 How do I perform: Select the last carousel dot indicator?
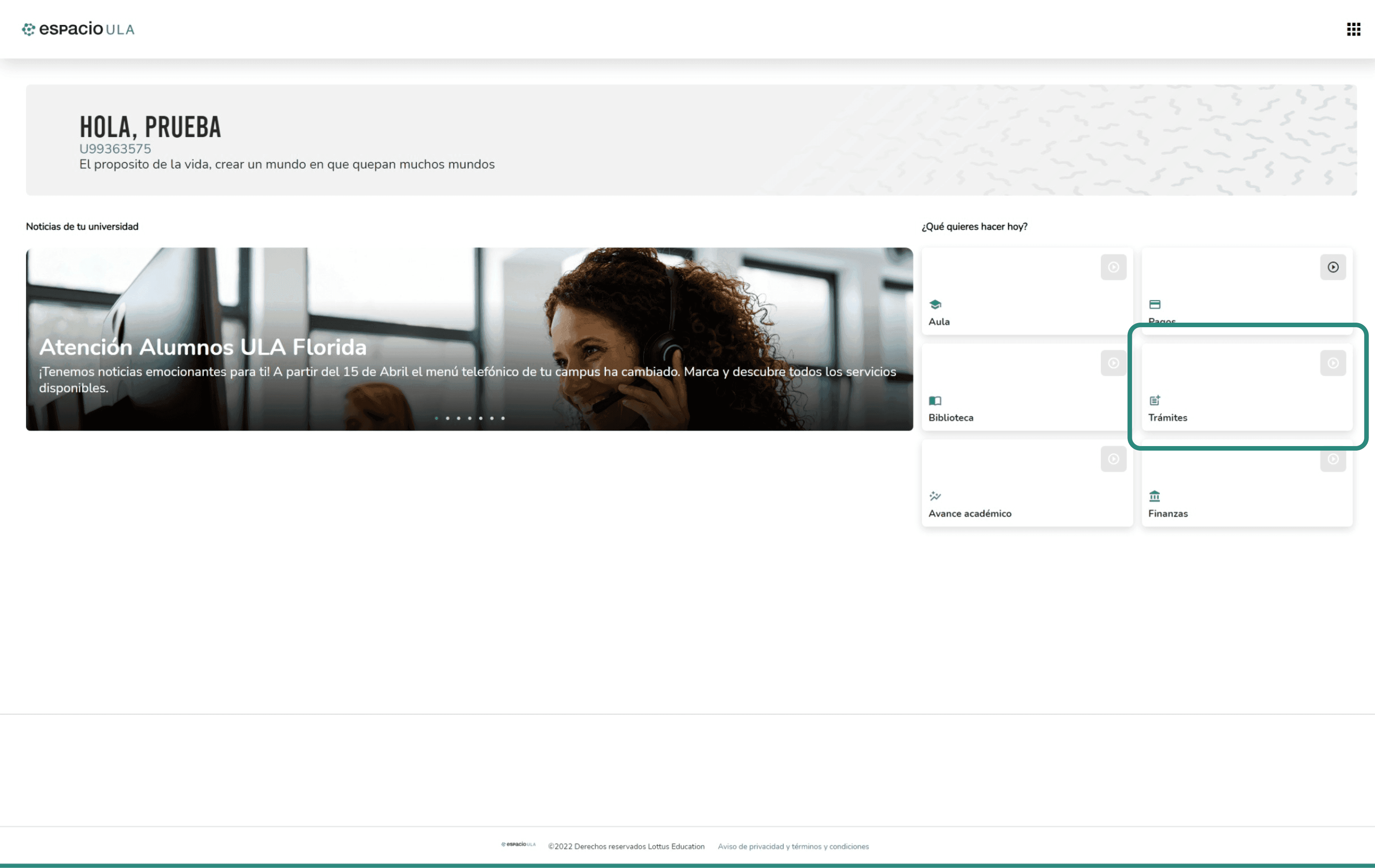[x=503, y=418]
